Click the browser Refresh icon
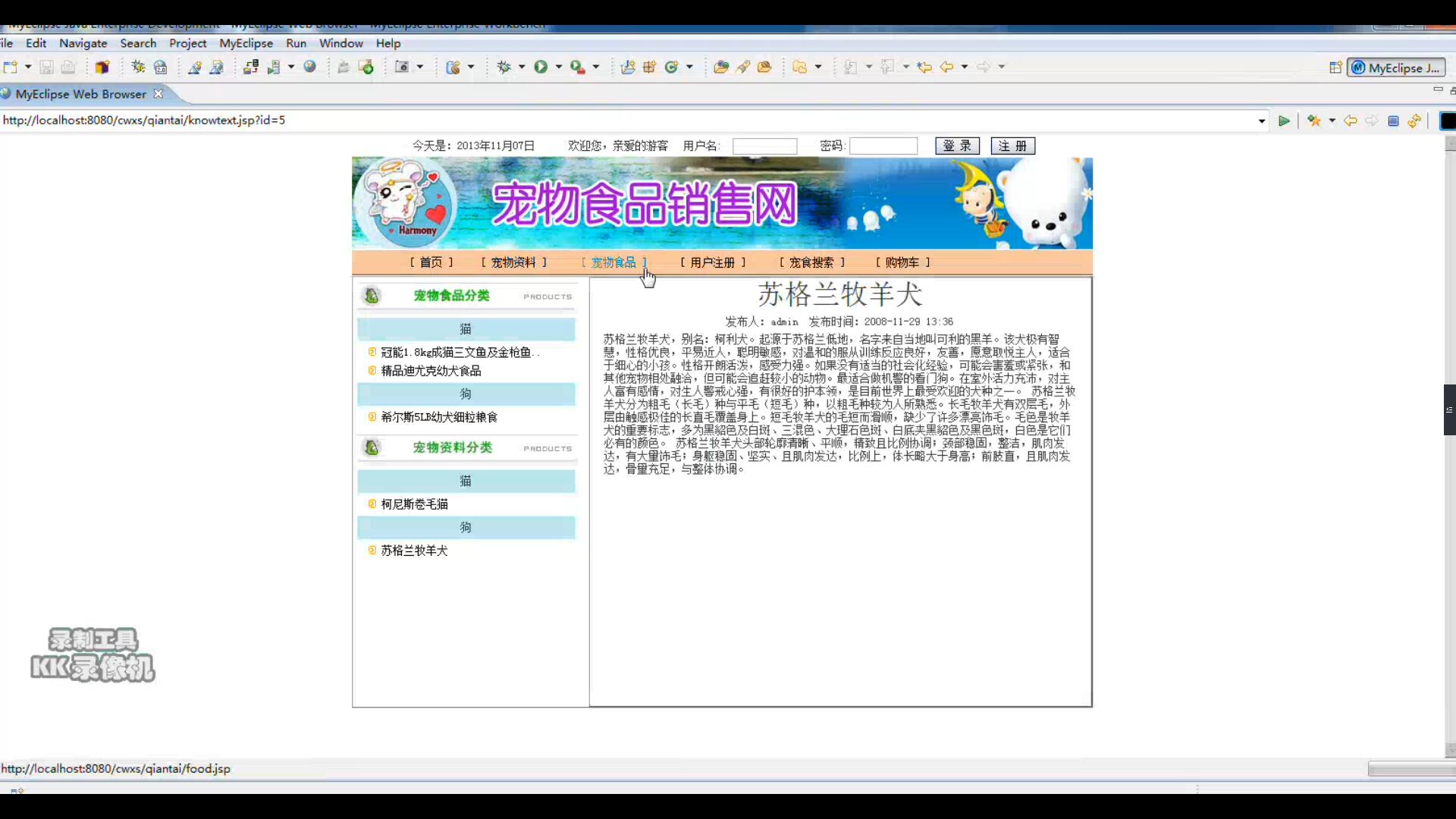Image resolution: width=1456 pixels, height=819 pixels. pos(1414,121)
